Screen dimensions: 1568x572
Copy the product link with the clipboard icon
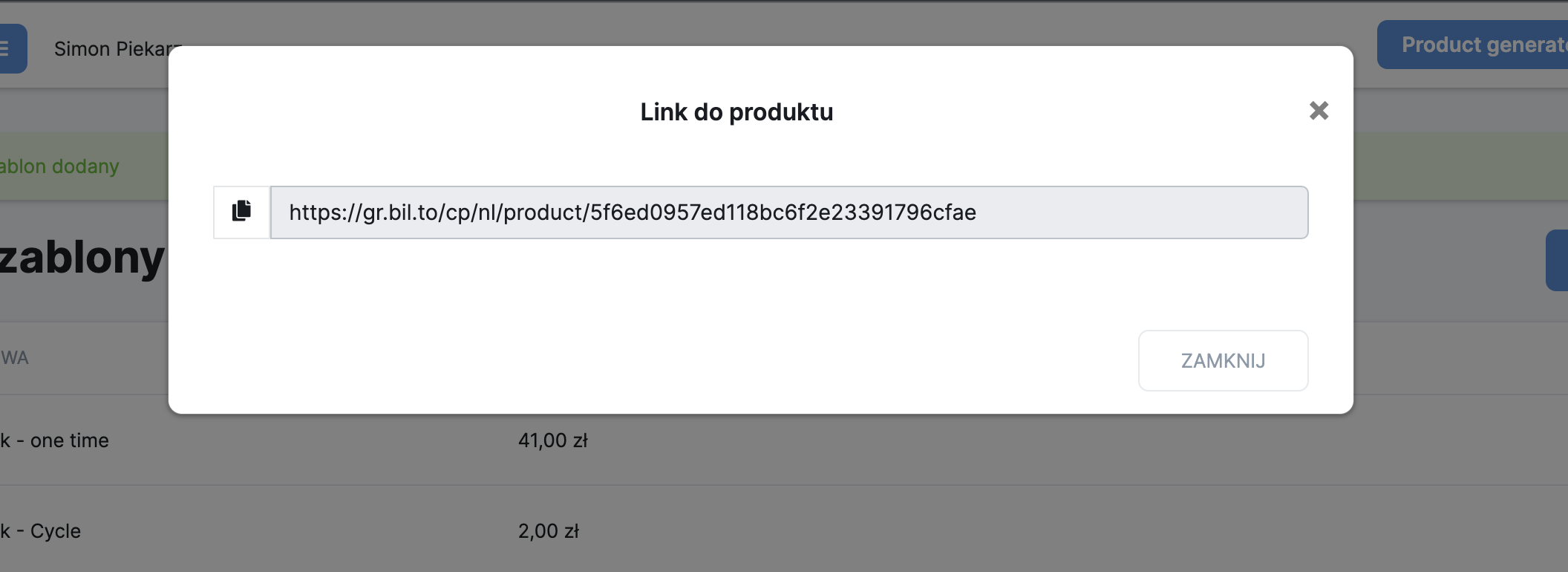pos(241,212)
